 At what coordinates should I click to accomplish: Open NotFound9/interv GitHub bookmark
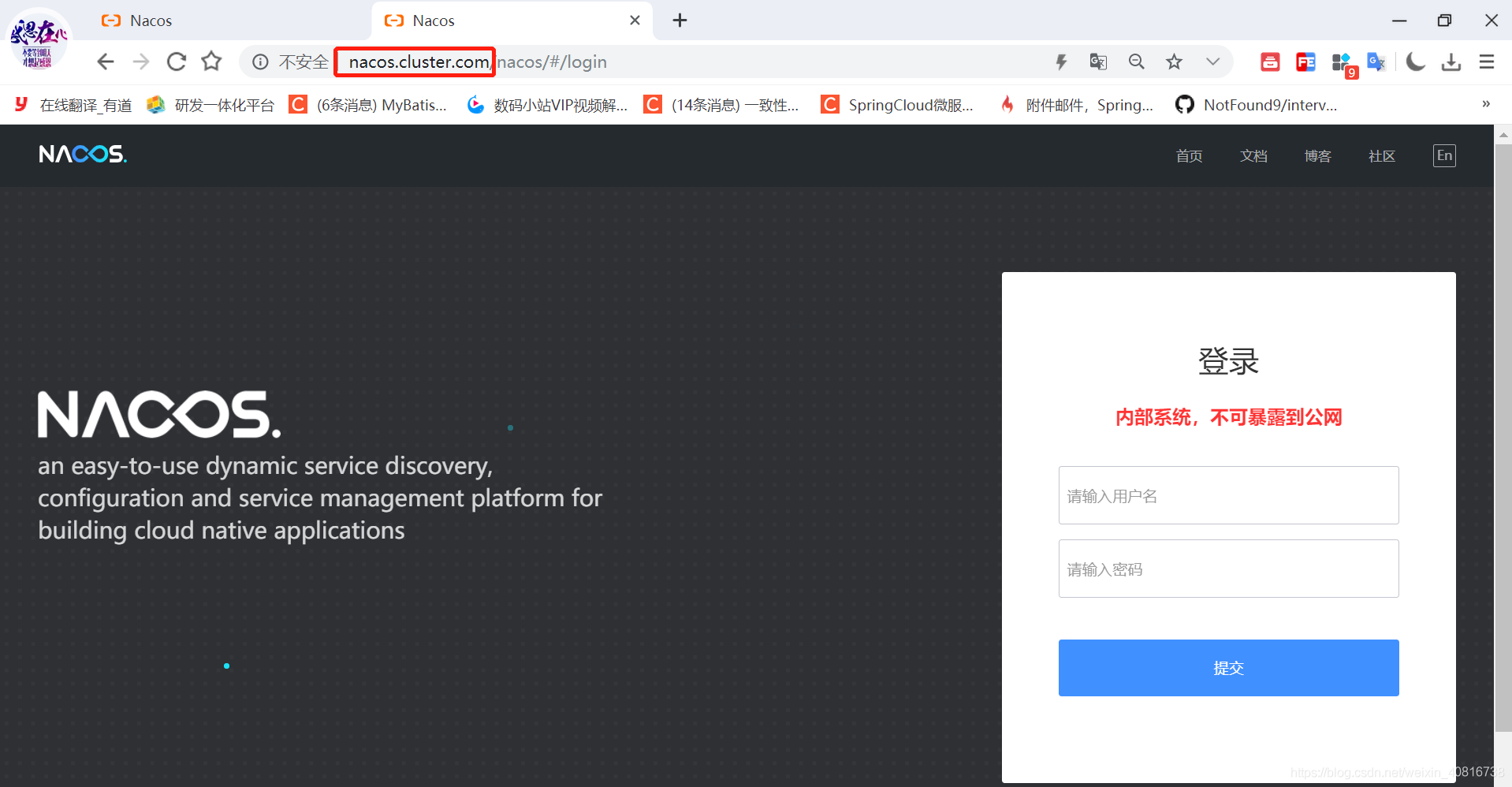[x=1257, y=105]
